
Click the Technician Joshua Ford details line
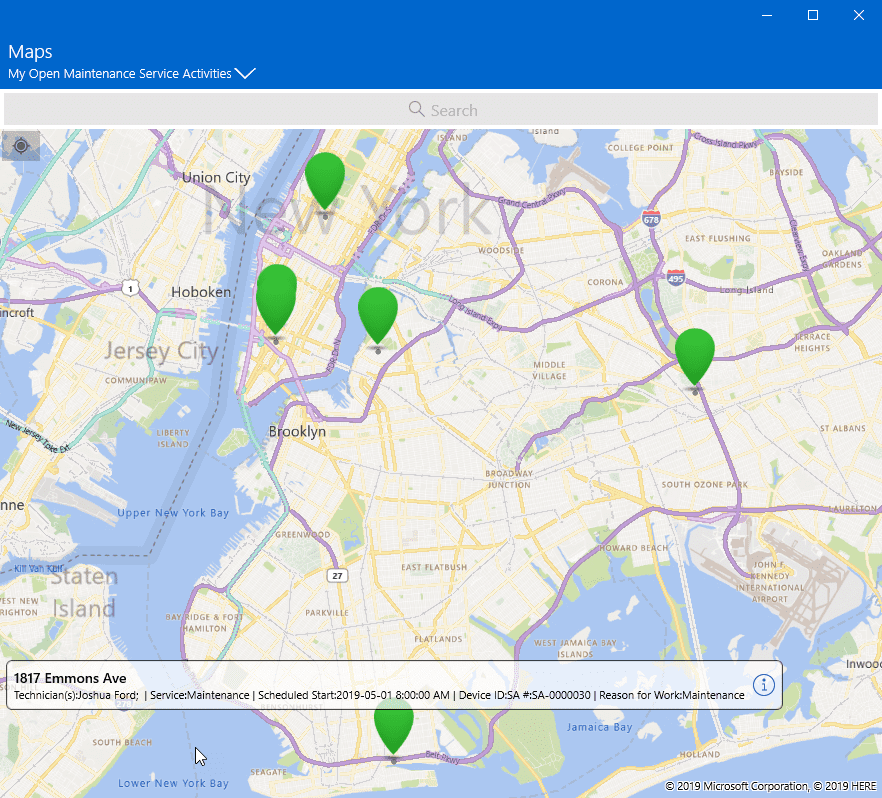point(379,695)
